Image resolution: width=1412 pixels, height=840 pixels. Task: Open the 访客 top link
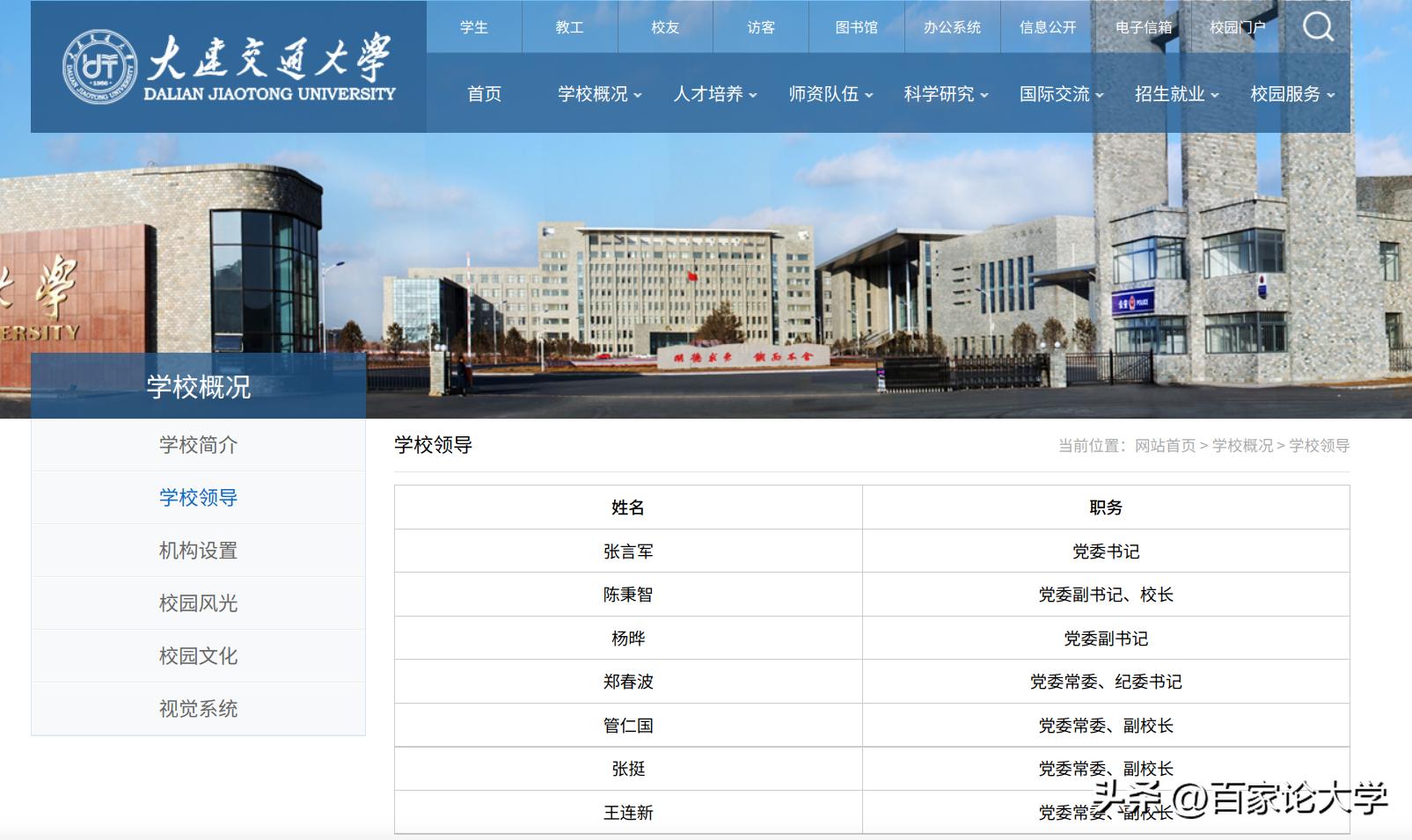(x=762, y=27)
